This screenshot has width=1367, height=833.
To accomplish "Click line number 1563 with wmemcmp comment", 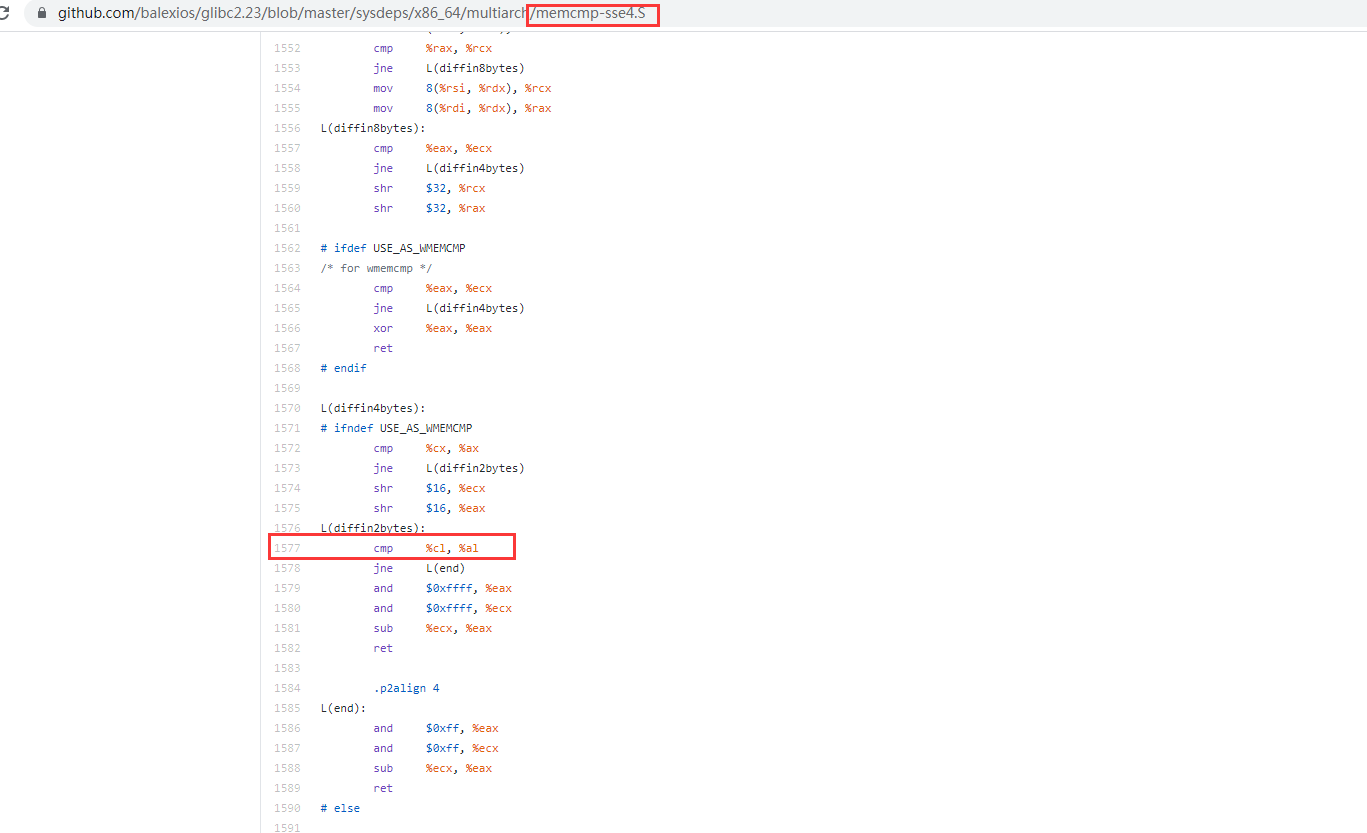I will pos(287,267).
